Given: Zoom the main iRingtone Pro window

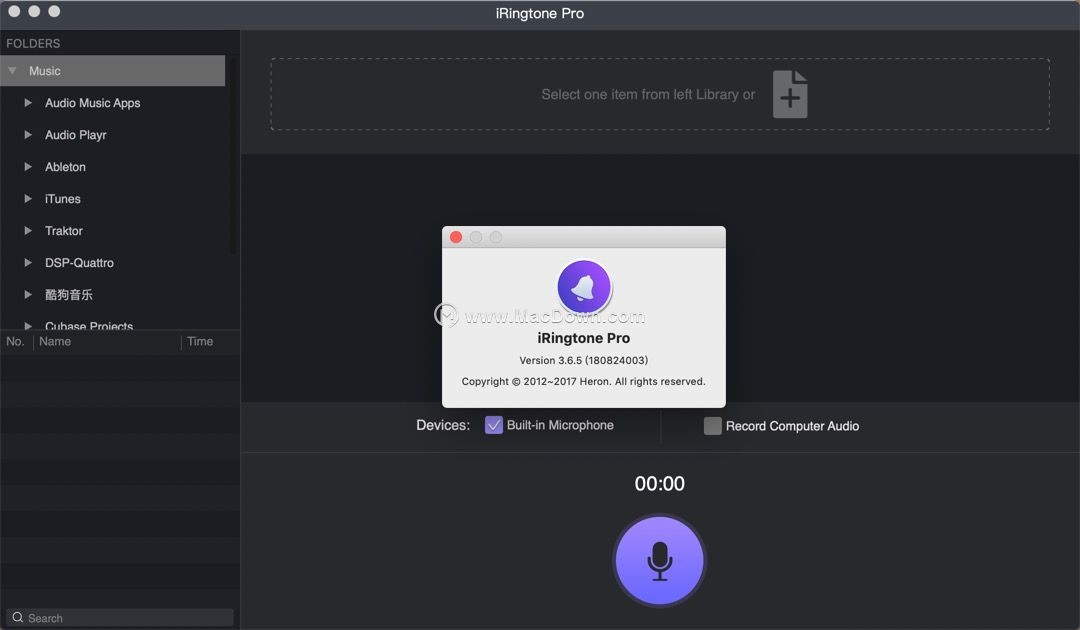Looking at the screenshot, I should (54, 11).
